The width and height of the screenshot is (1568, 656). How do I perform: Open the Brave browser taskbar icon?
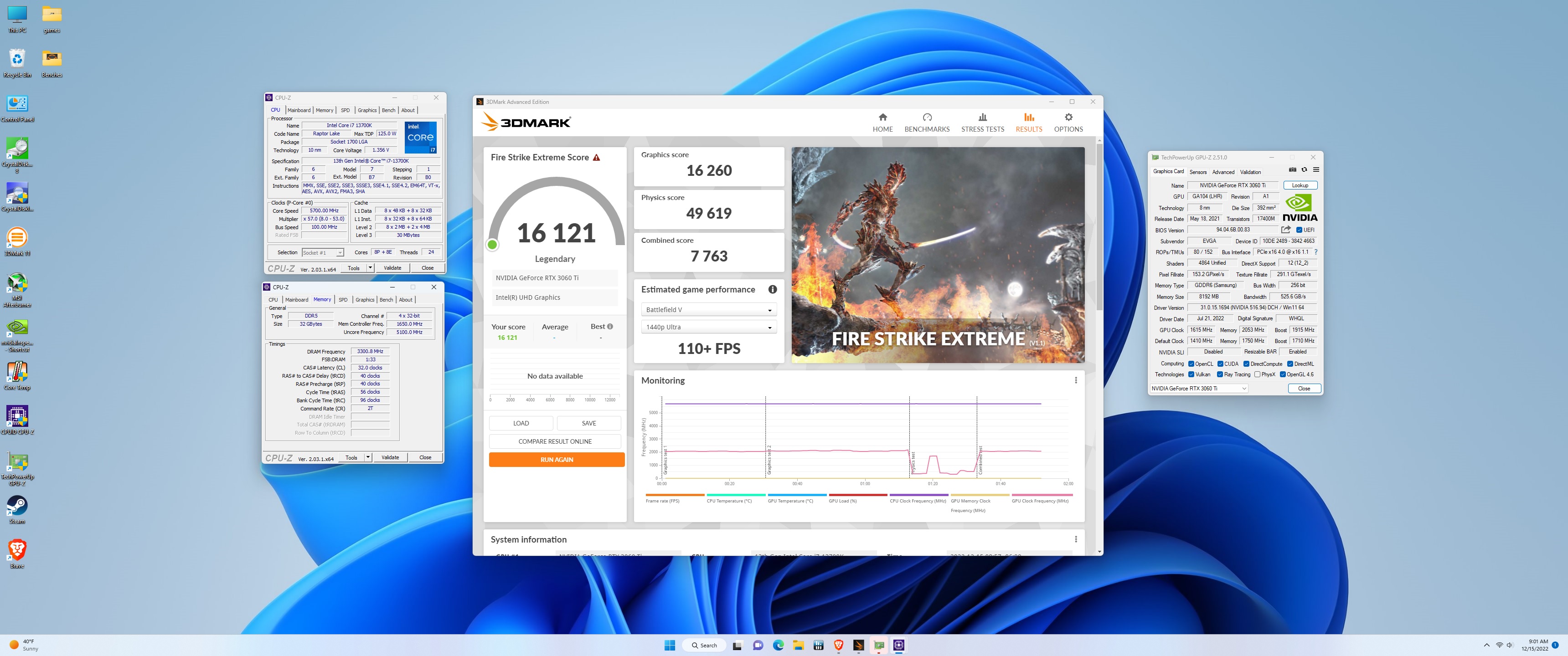838,645
